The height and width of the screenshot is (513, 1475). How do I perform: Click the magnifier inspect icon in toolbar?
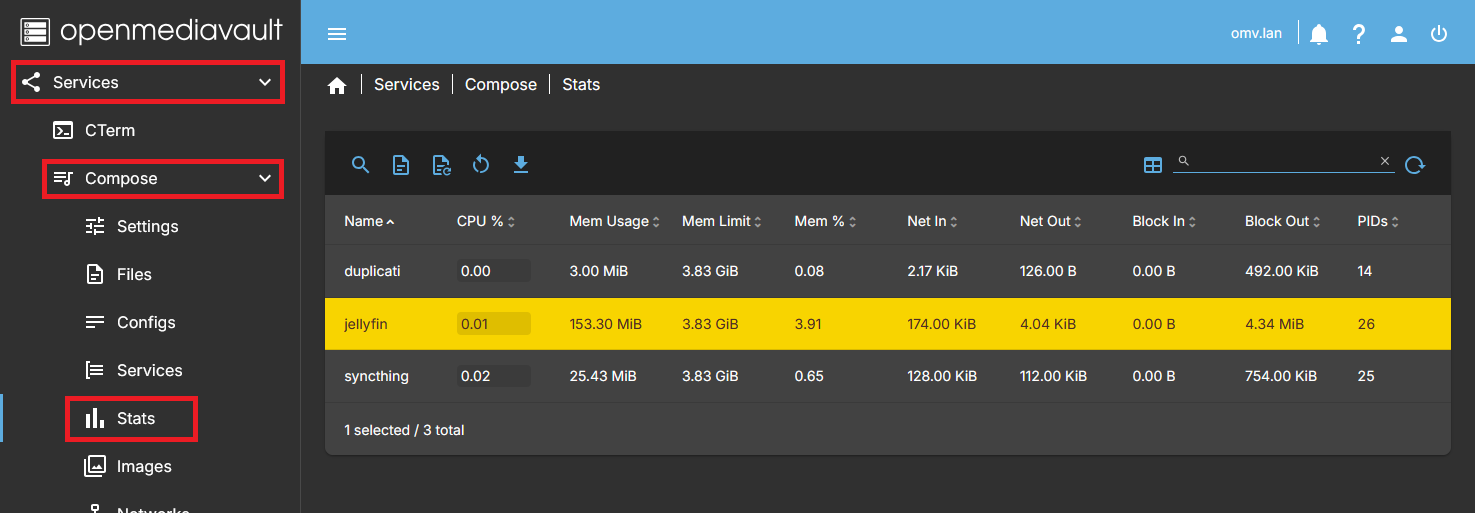click(x=361, y=165)
